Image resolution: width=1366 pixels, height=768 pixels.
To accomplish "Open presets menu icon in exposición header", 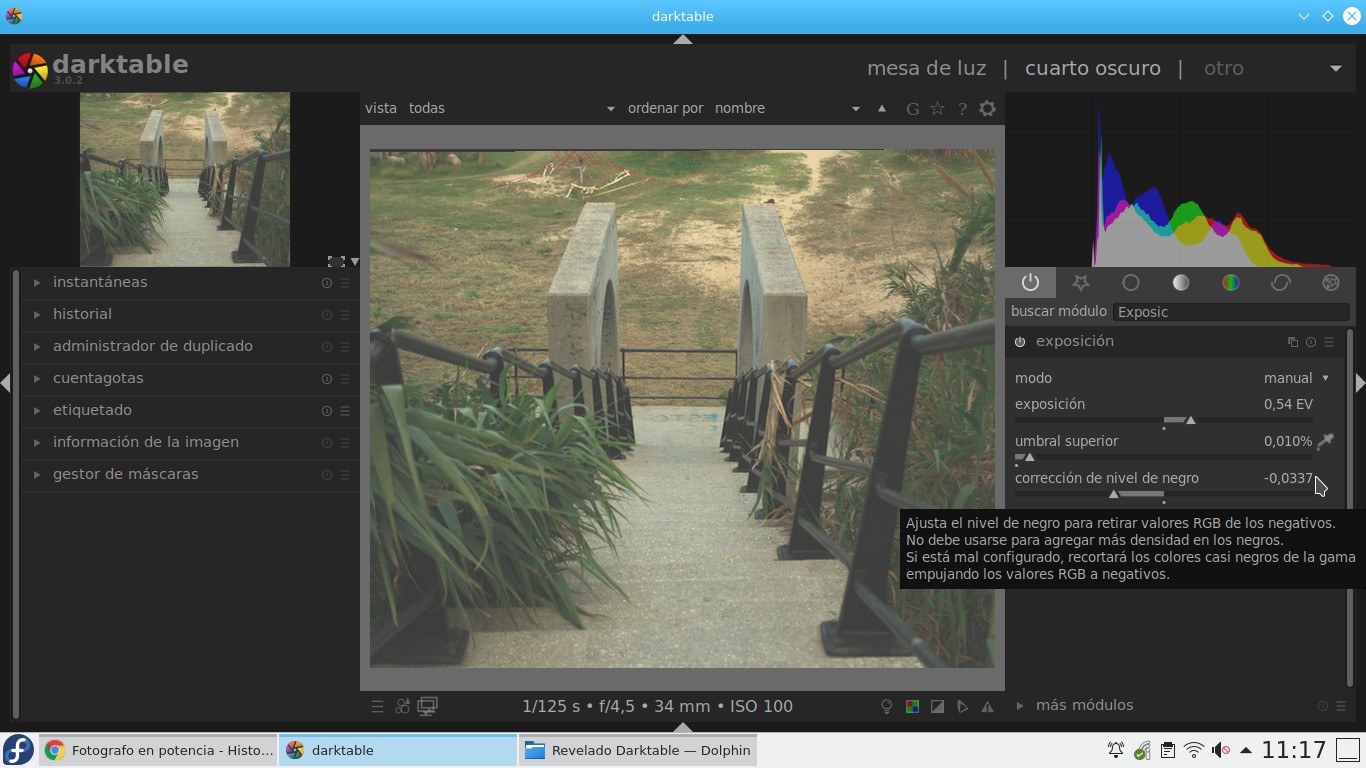I will (1329, 342).
